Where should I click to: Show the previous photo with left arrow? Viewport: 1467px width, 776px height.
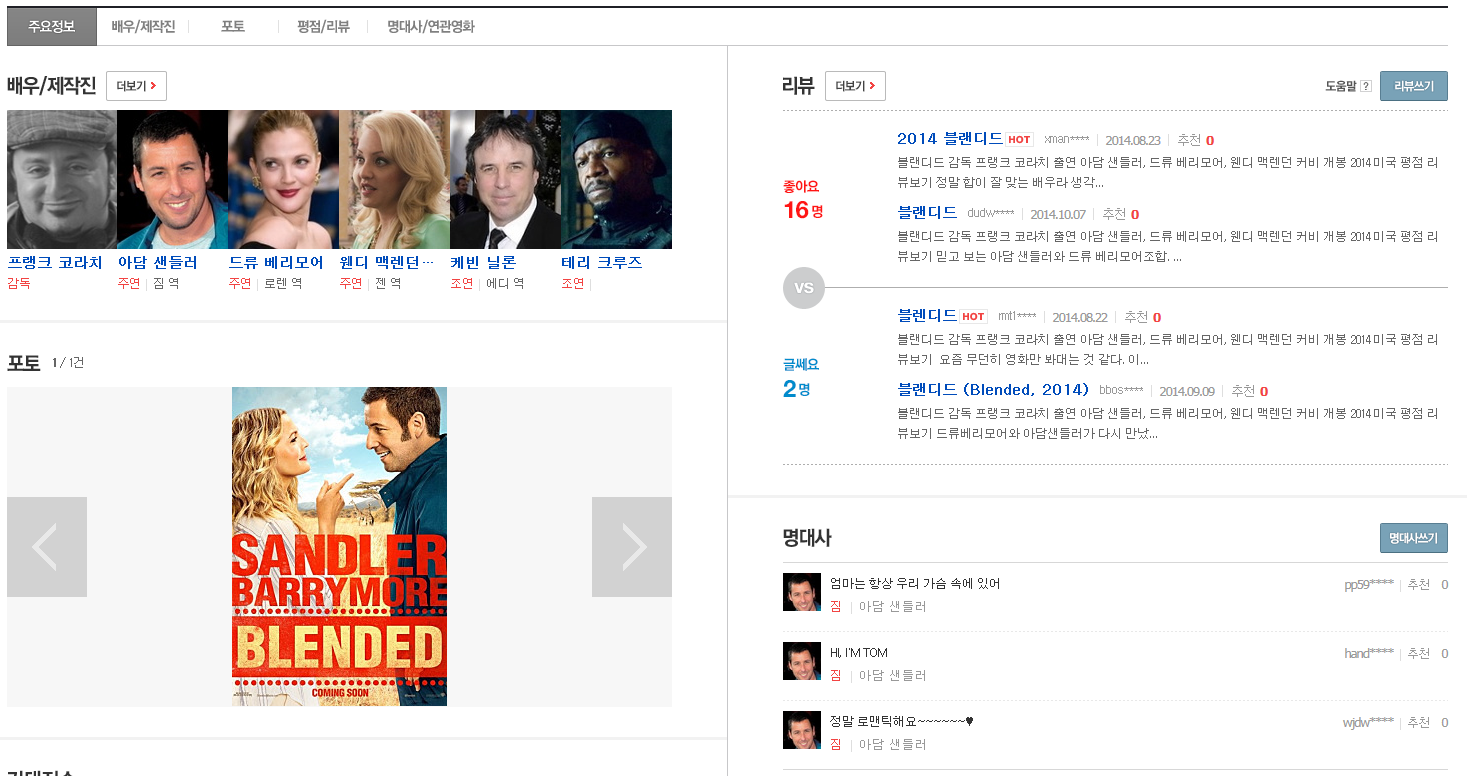[x=46, y=547]
